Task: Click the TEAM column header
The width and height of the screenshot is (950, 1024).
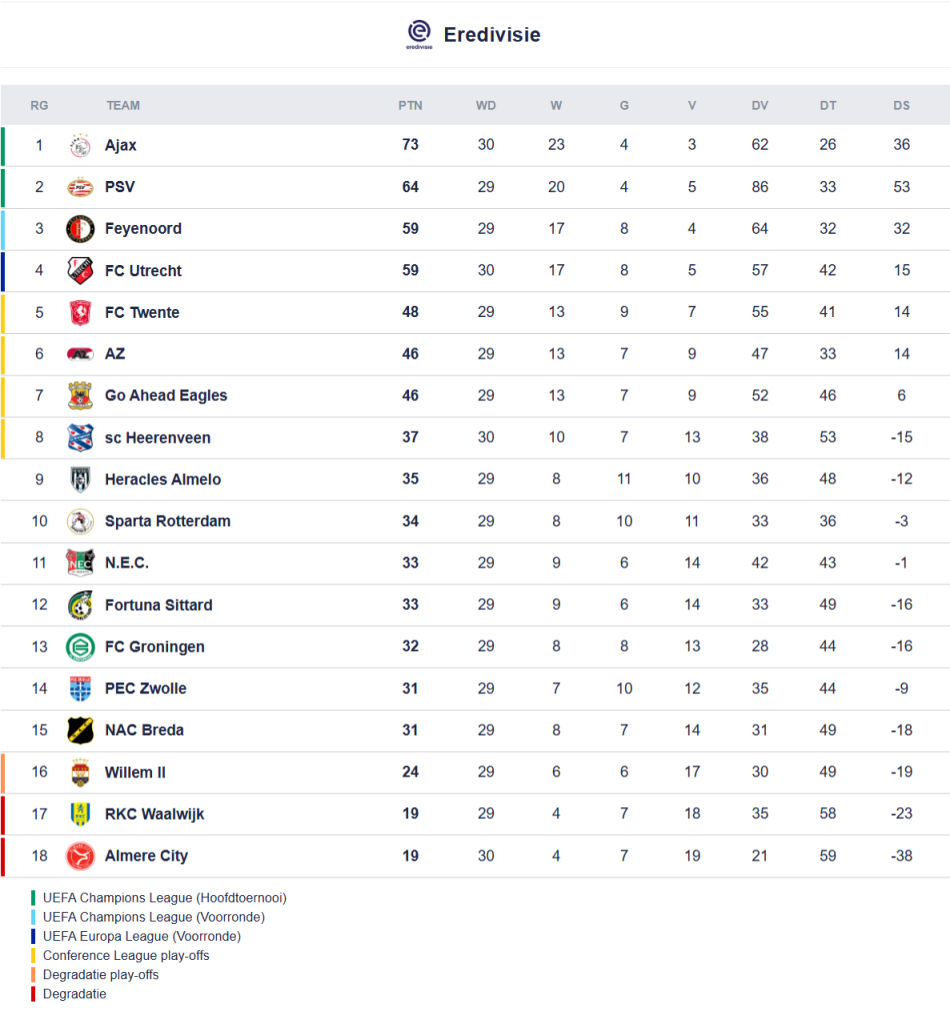Action: tap(123, 106)
